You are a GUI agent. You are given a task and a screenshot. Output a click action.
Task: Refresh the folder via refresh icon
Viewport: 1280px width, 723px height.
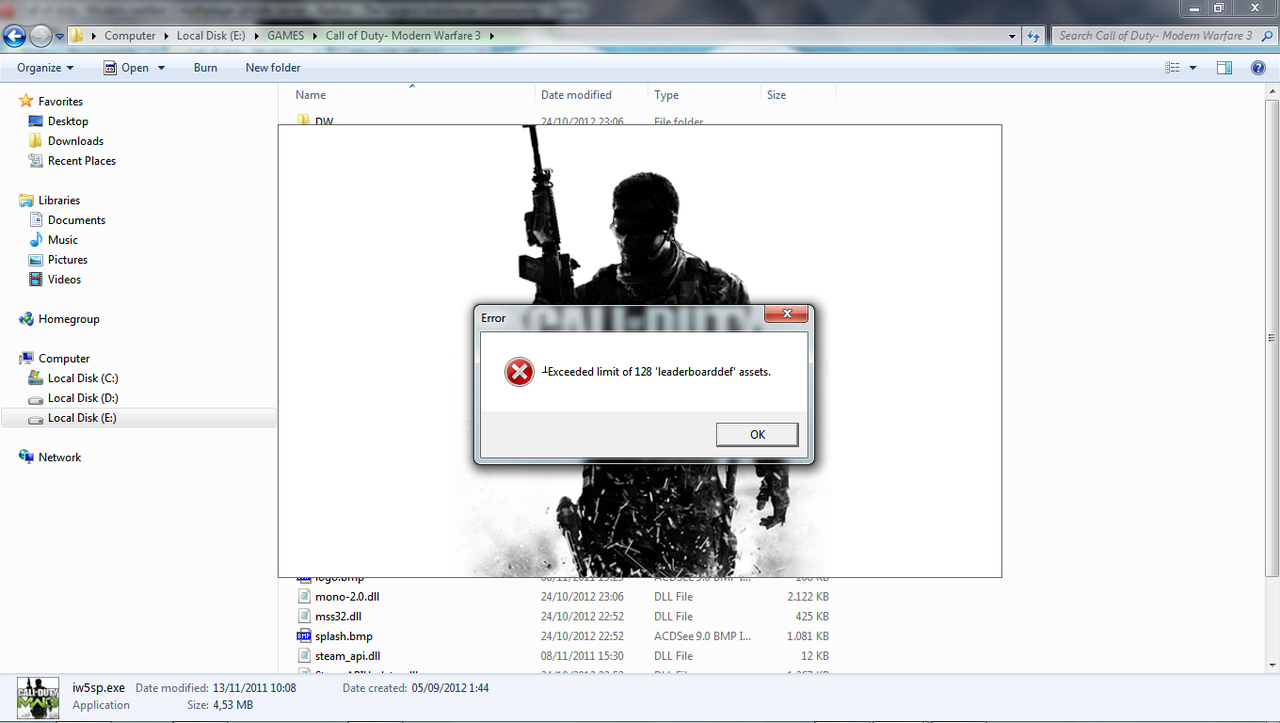click(1034, 36)
